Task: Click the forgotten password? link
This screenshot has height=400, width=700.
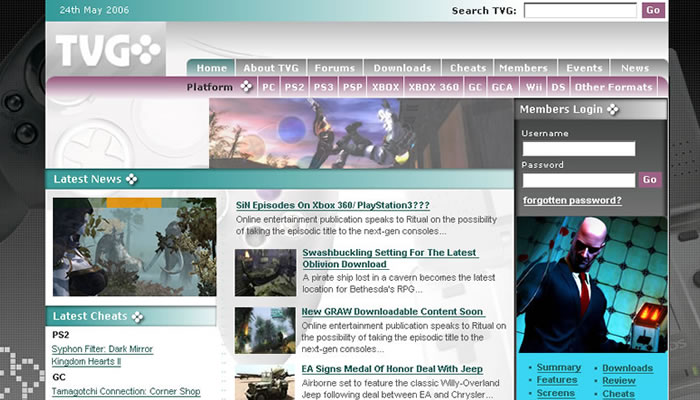Action: point(572,200)
